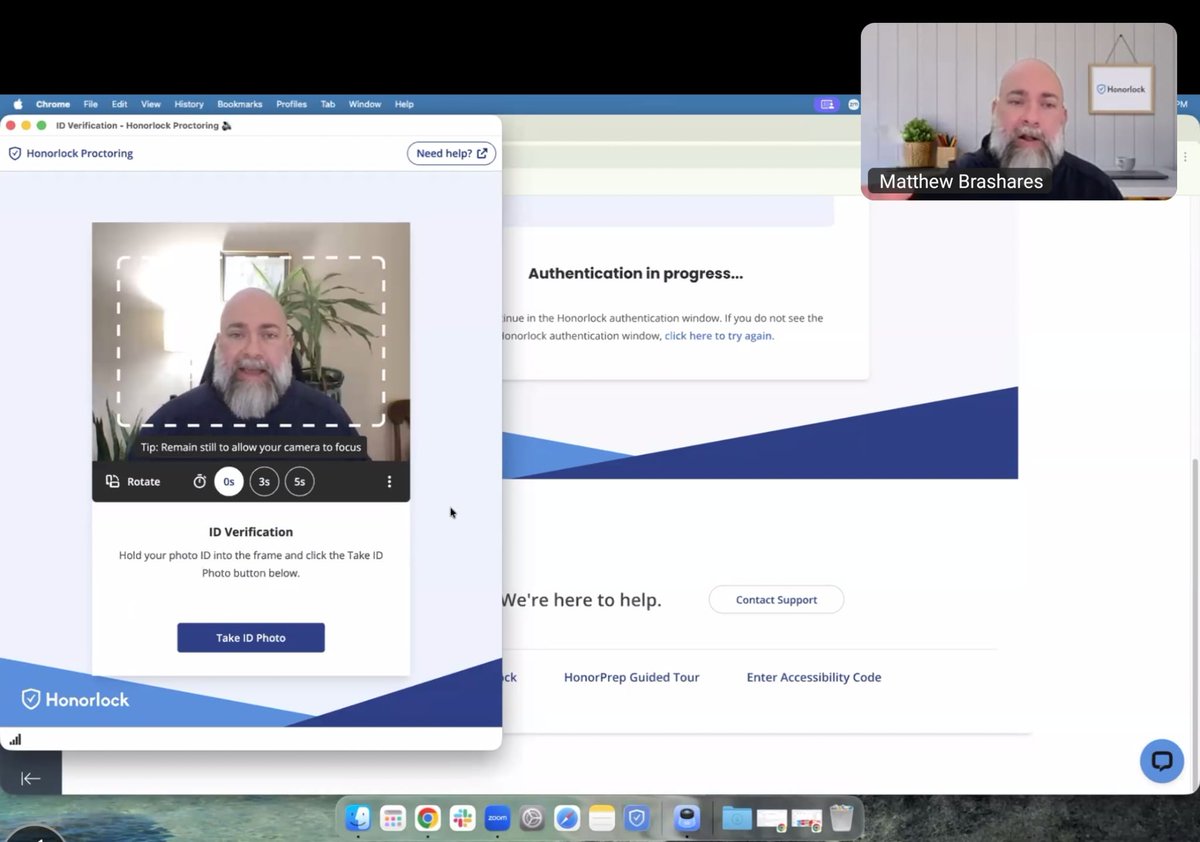The image size is (1200, 842).
Task: Click the signal strength bars icon
Action: click(15, 740)
